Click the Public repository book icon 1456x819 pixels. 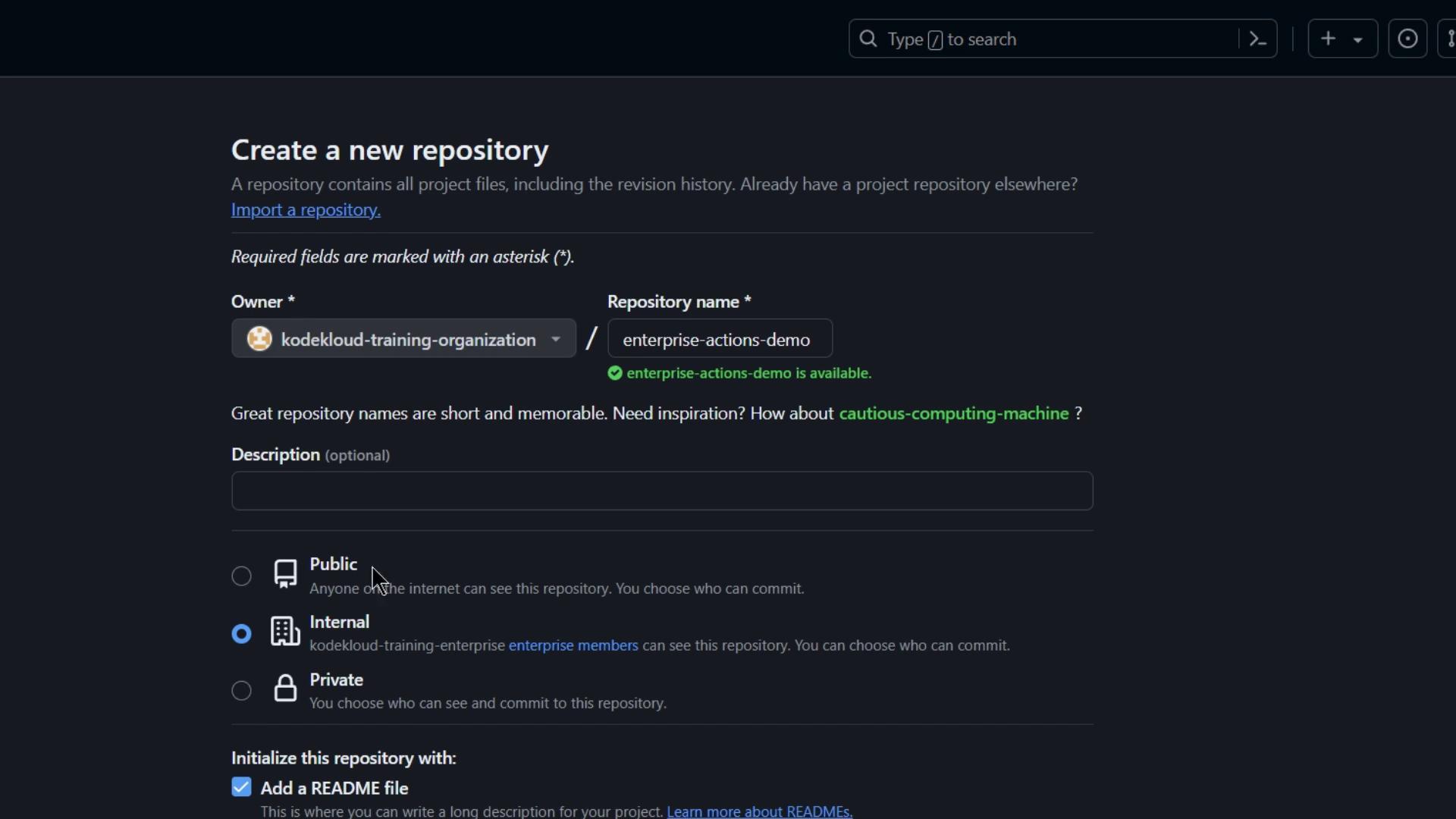(x=285, y=574)
